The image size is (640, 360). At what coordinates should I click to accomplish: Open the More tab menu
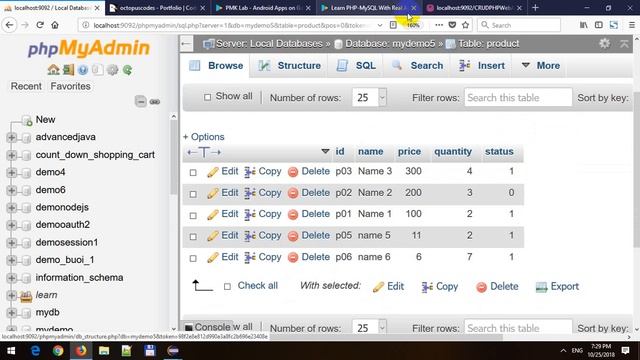(x=540, y=66)
